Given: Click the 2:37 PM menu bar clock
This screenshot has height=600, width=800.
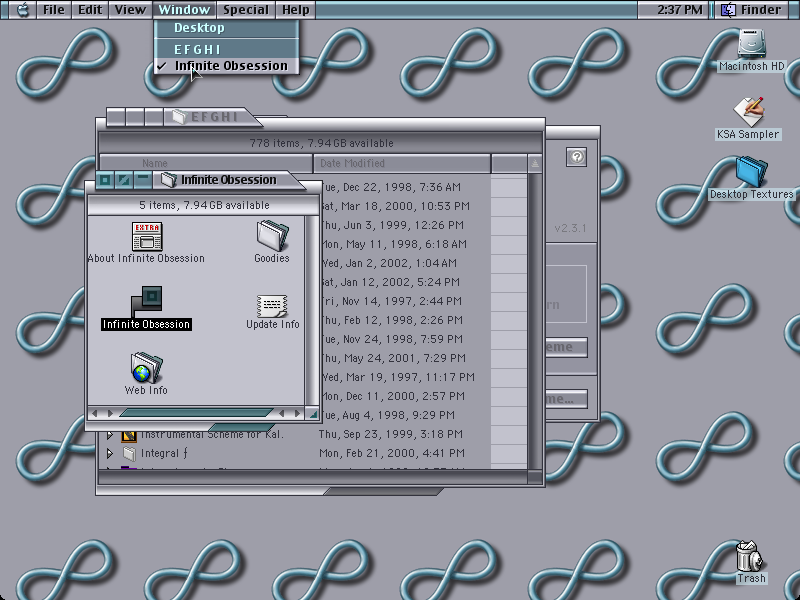Looking at the screenshot, I should coord(680,10).
